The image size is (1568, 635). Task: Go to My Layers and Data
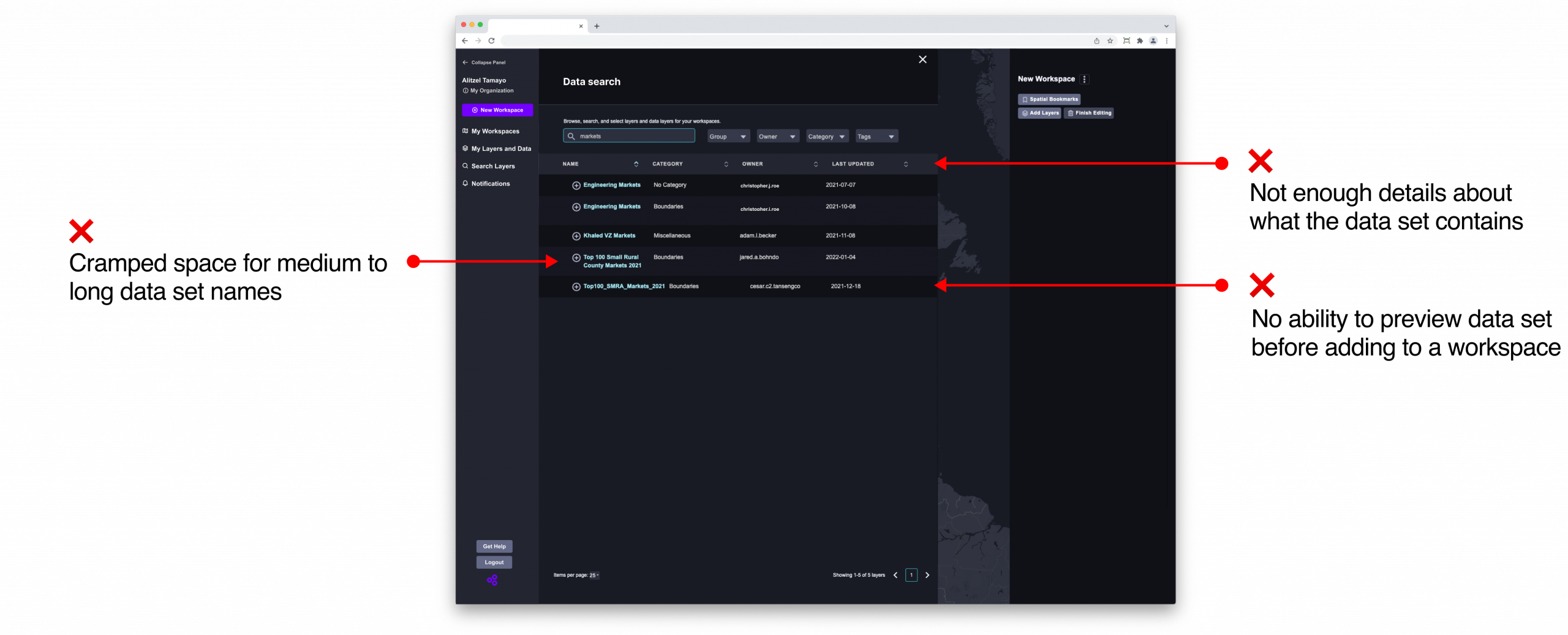(x=500, y=149)
